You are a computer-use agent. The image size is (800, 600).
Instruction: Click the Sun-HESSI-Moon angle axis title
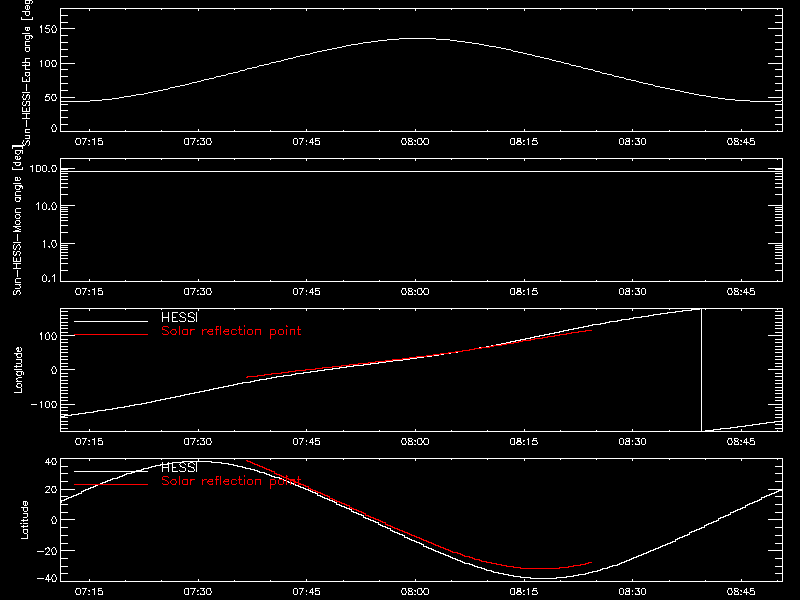click(x=17, y=219)
